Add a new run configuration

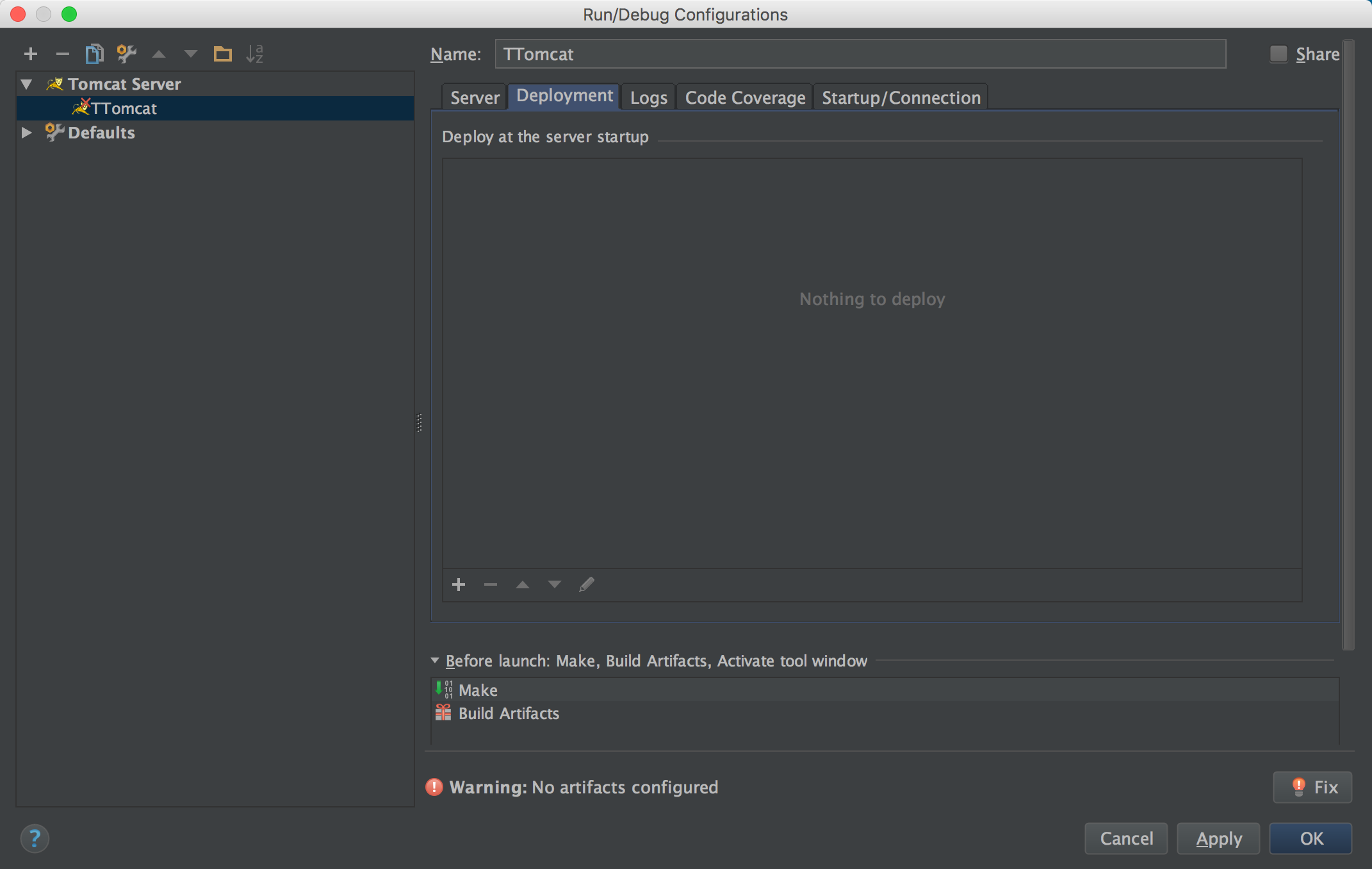point(30,54)
